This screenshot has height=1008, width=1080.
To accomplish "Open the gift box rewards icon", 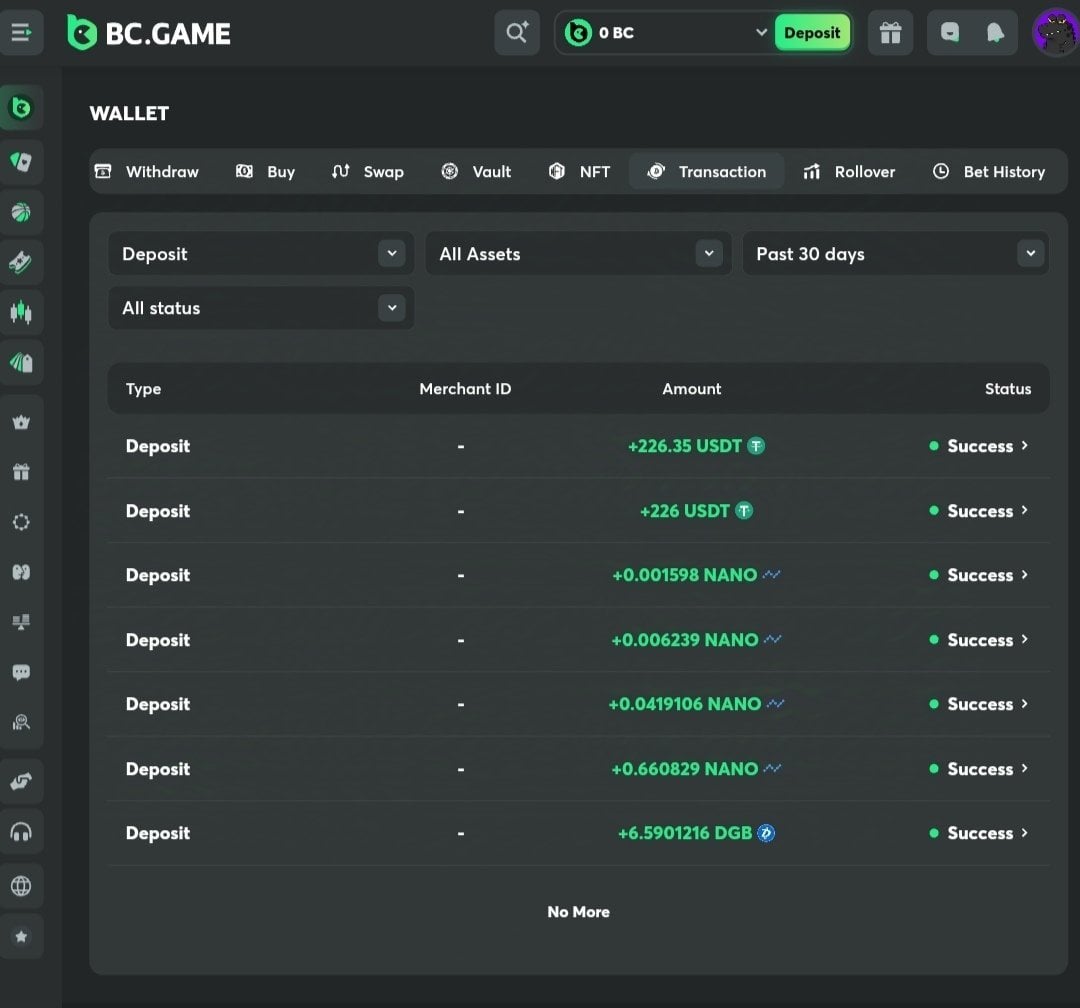I will pos(889,33).
